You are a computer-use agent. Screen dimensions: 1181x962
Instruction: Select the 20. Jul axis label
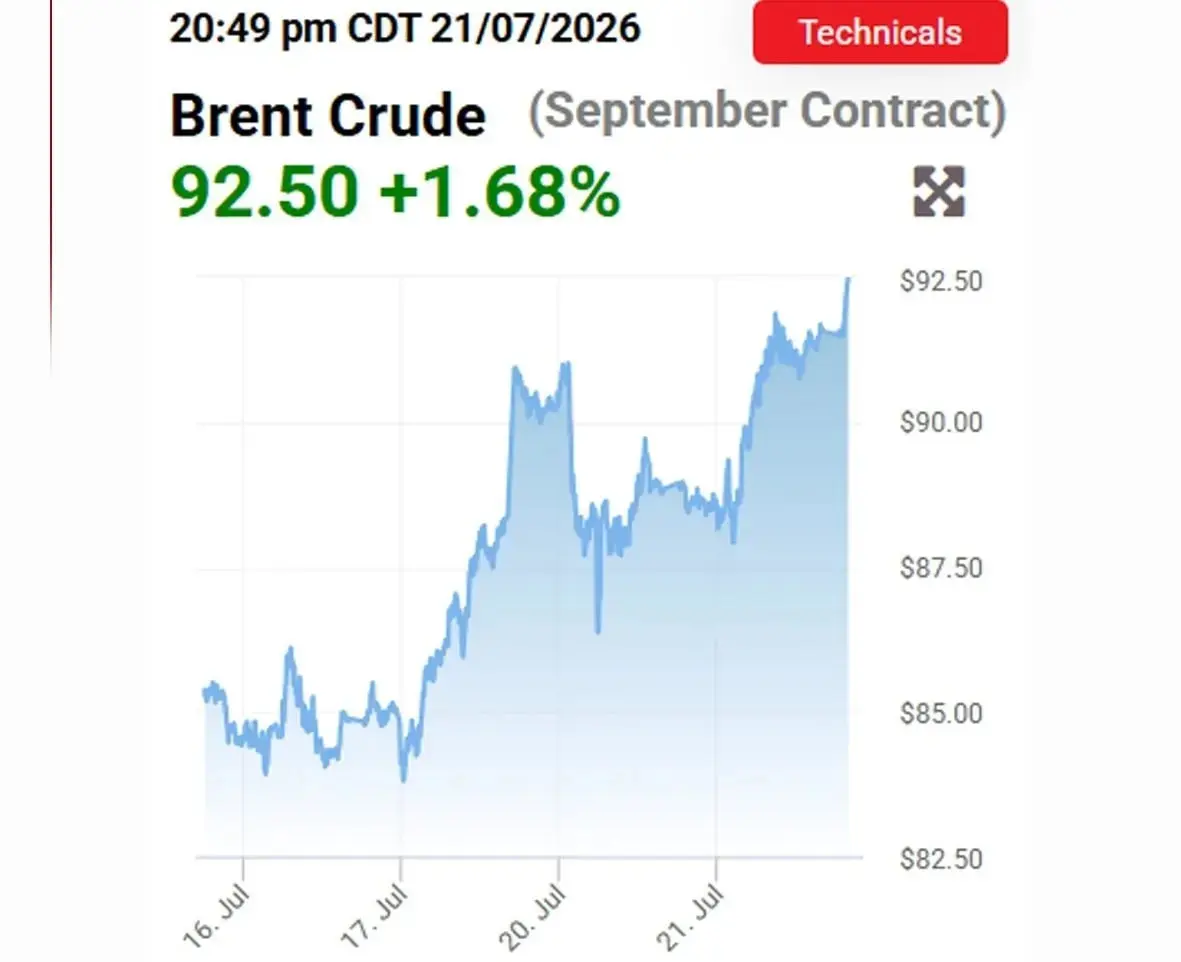coord(532,917)
